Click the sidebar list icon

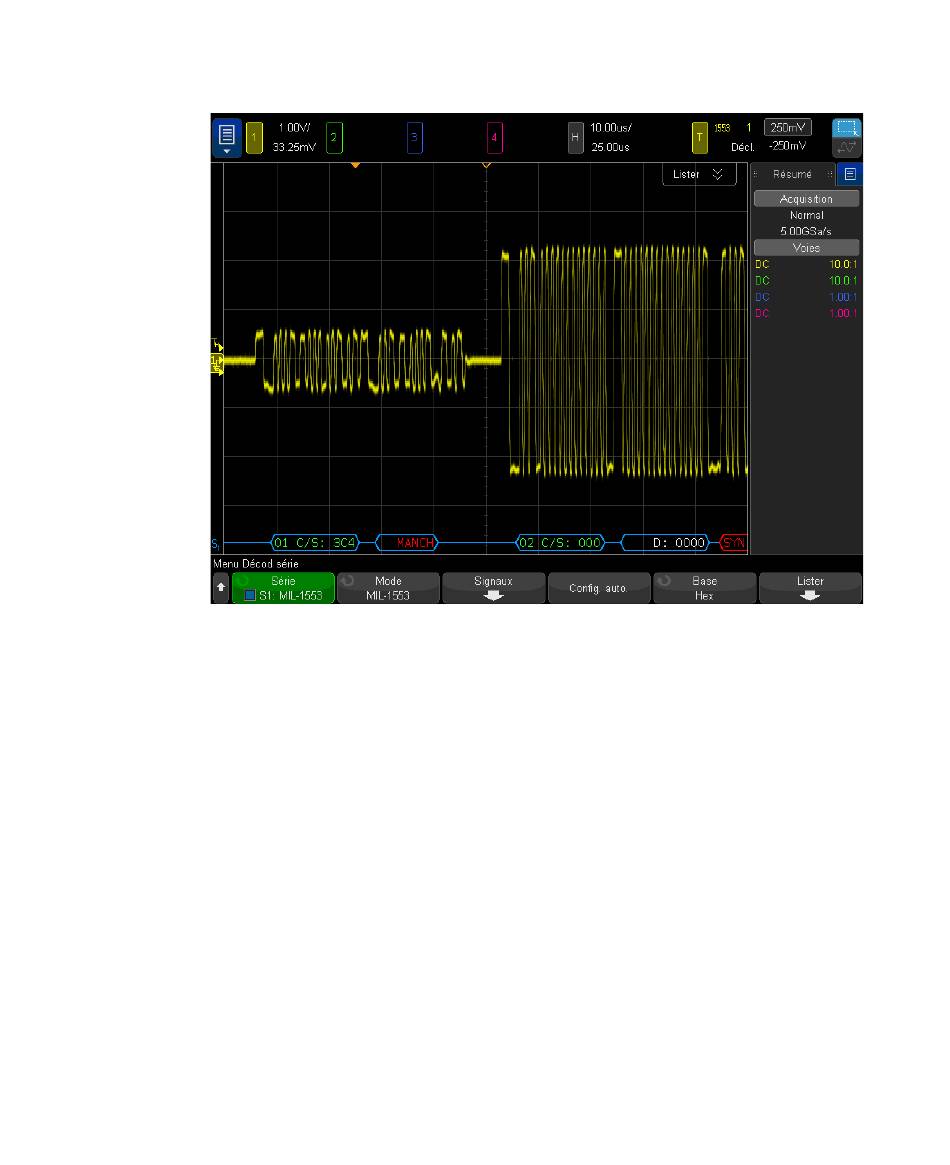[850, 175]
